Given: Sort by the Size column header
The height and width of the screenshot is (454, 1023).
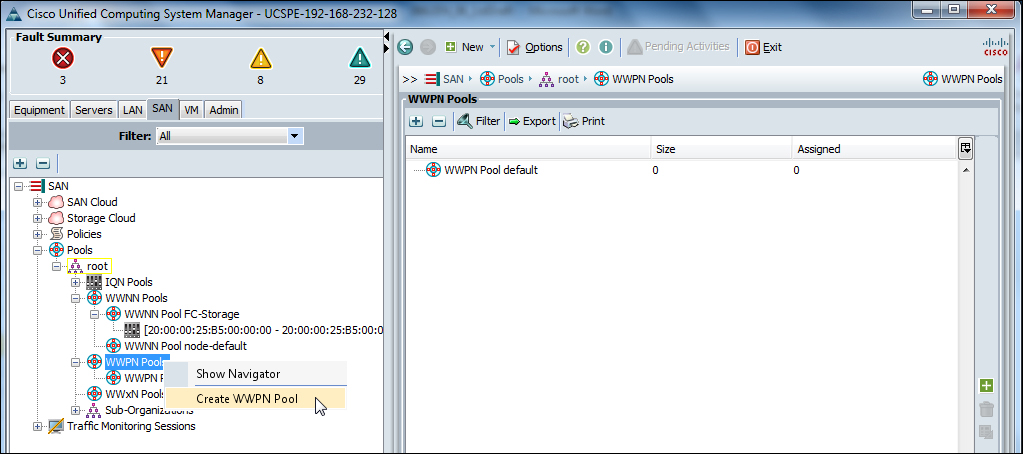Looking at the screenshot, I should click(x=721, y=149).
